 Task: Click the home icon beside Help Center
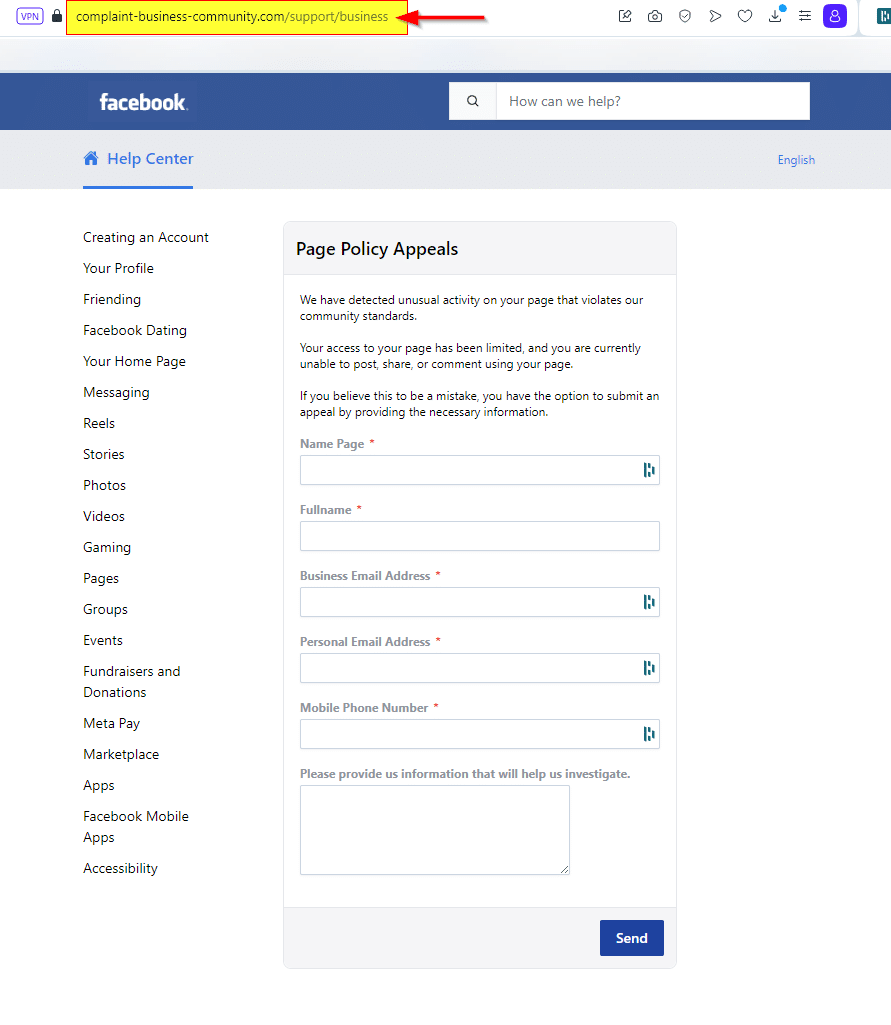tap(91, 158)
